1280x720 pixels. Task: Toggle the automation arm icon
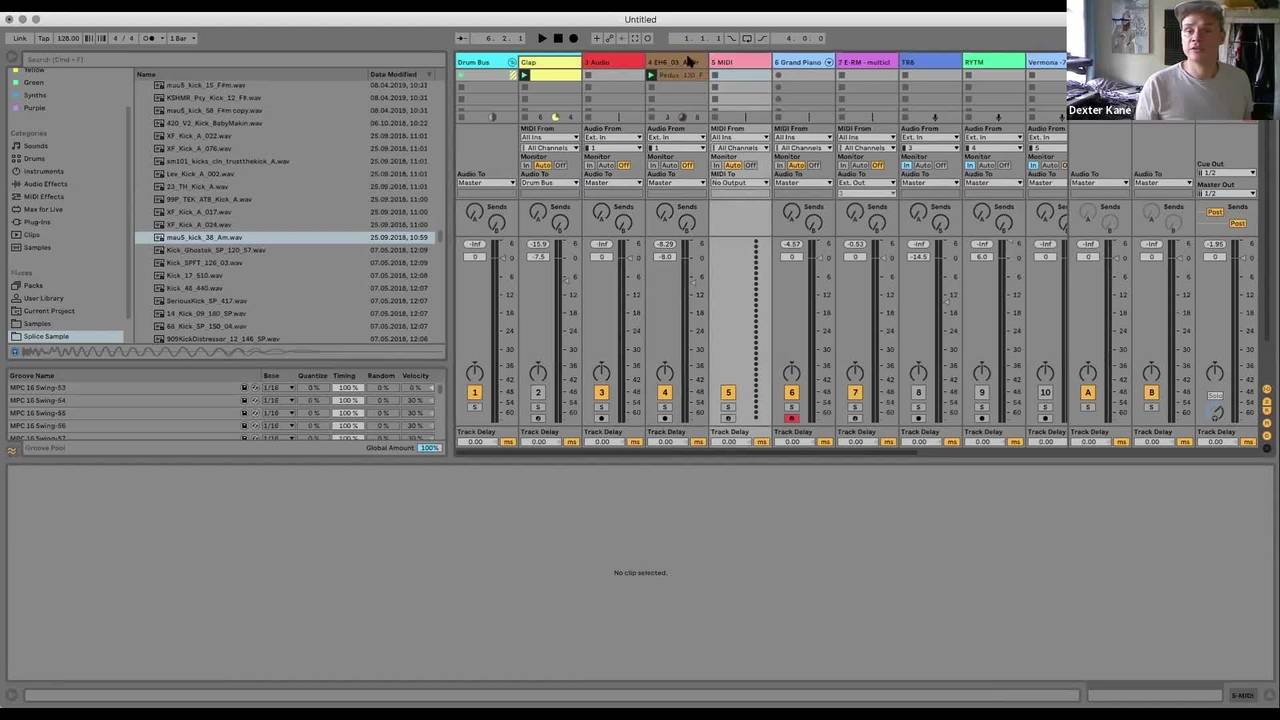609,38
